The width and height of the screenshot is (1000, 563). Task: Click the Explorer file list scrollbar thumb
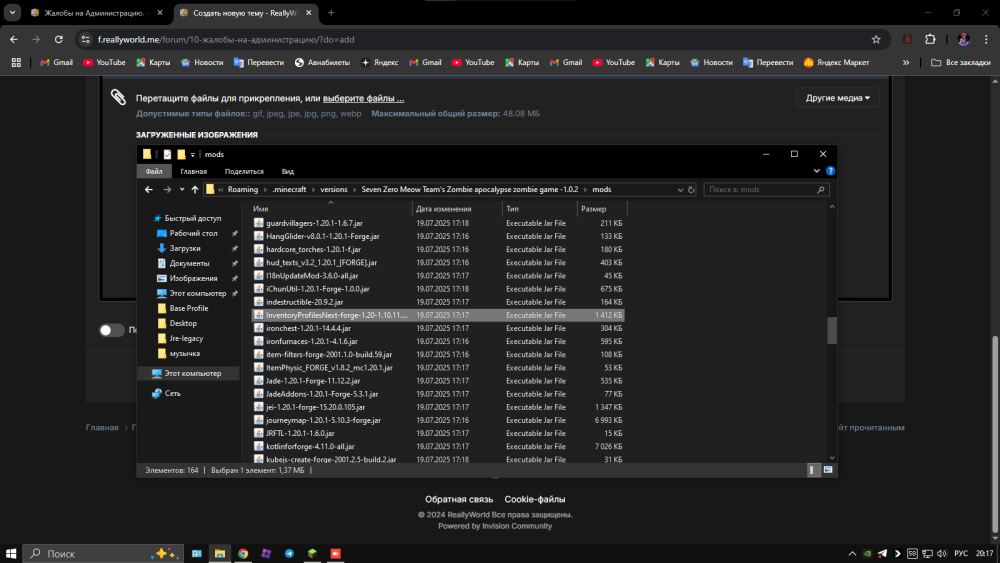pyautogui.click(x=832, y=330)
